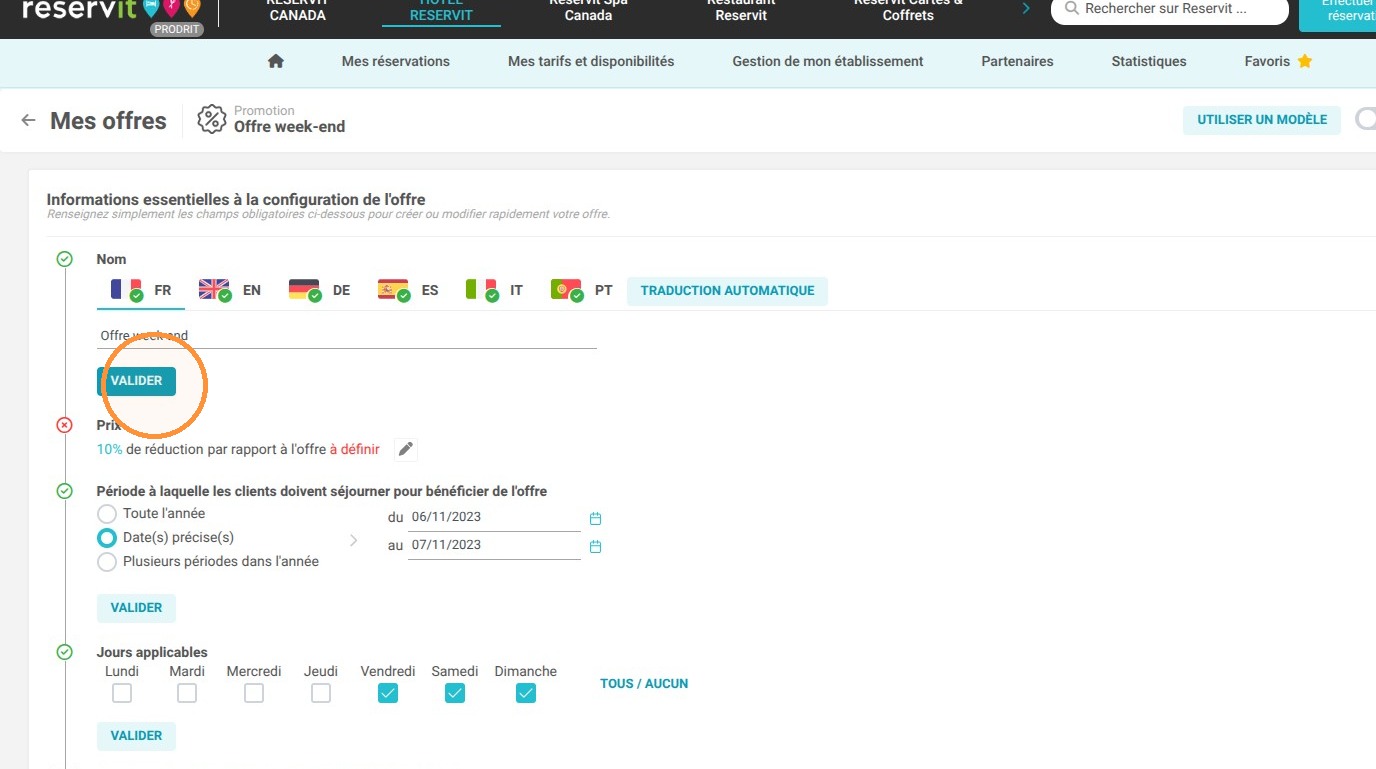Click TOUS / AUCUN link
Viewport: 1376px width, 769px height.
644,684
